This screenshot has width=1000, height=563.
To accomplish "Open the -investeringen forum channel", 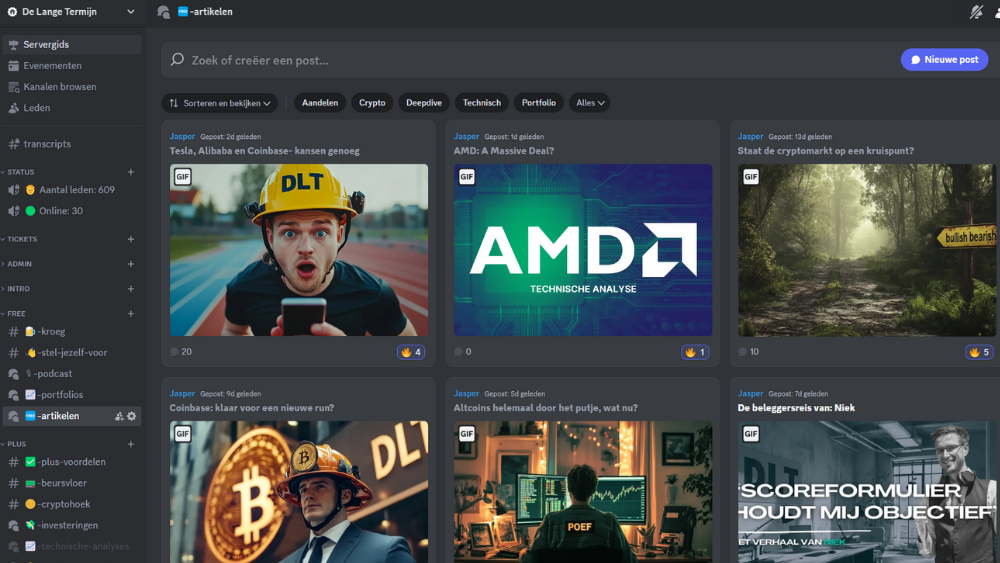I will pos(71,525).
